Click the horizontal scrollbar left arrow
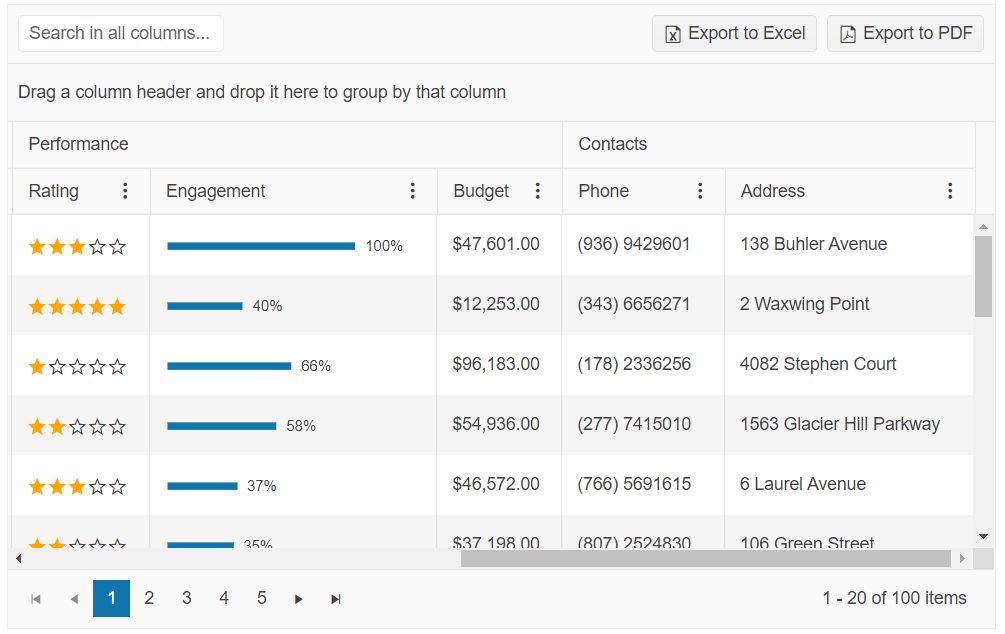This screenshot has height=634, width=1005. (x=18, y=558)
